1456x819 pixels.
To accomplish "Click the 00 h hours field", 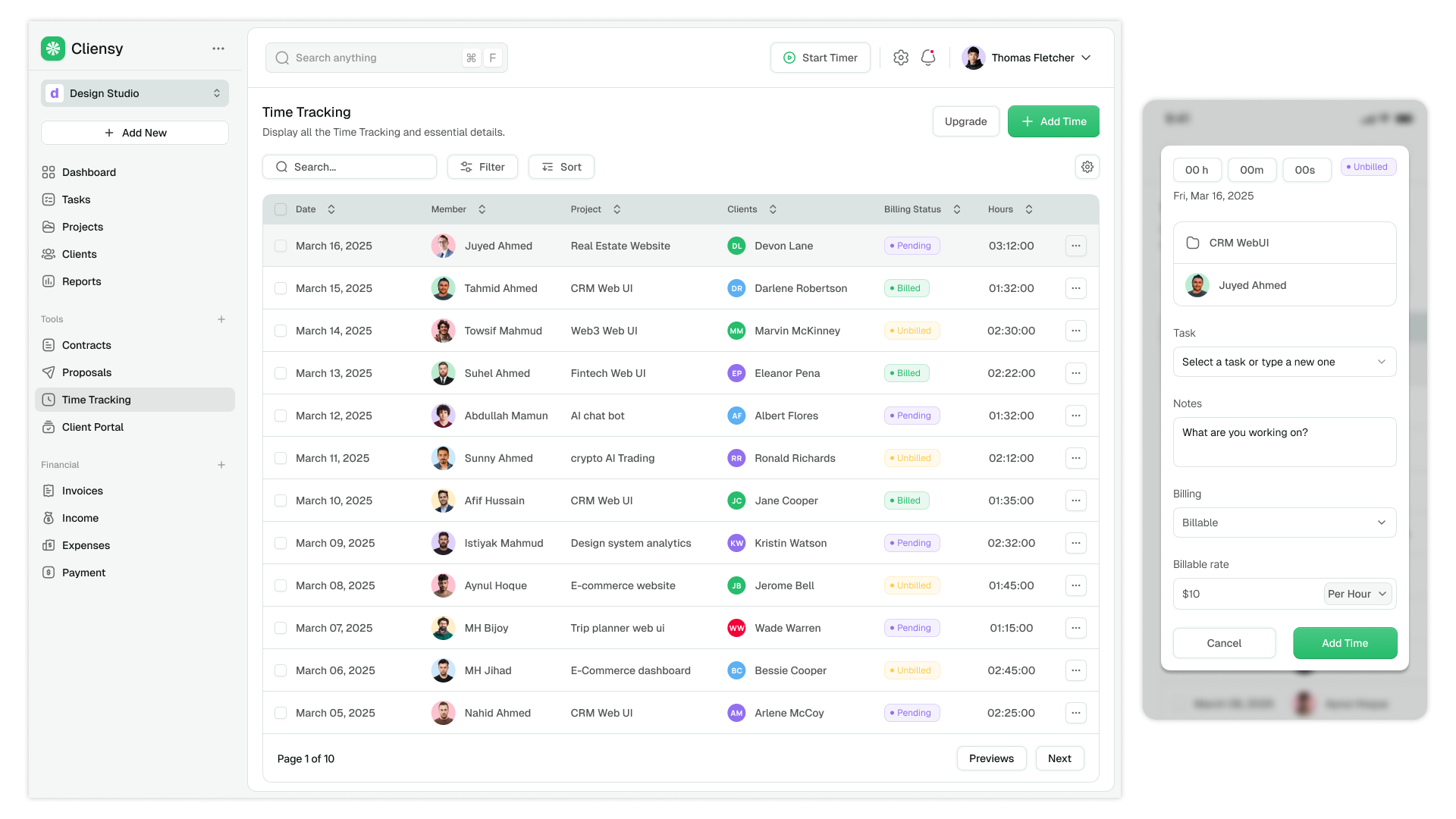I will point(1197,170).
